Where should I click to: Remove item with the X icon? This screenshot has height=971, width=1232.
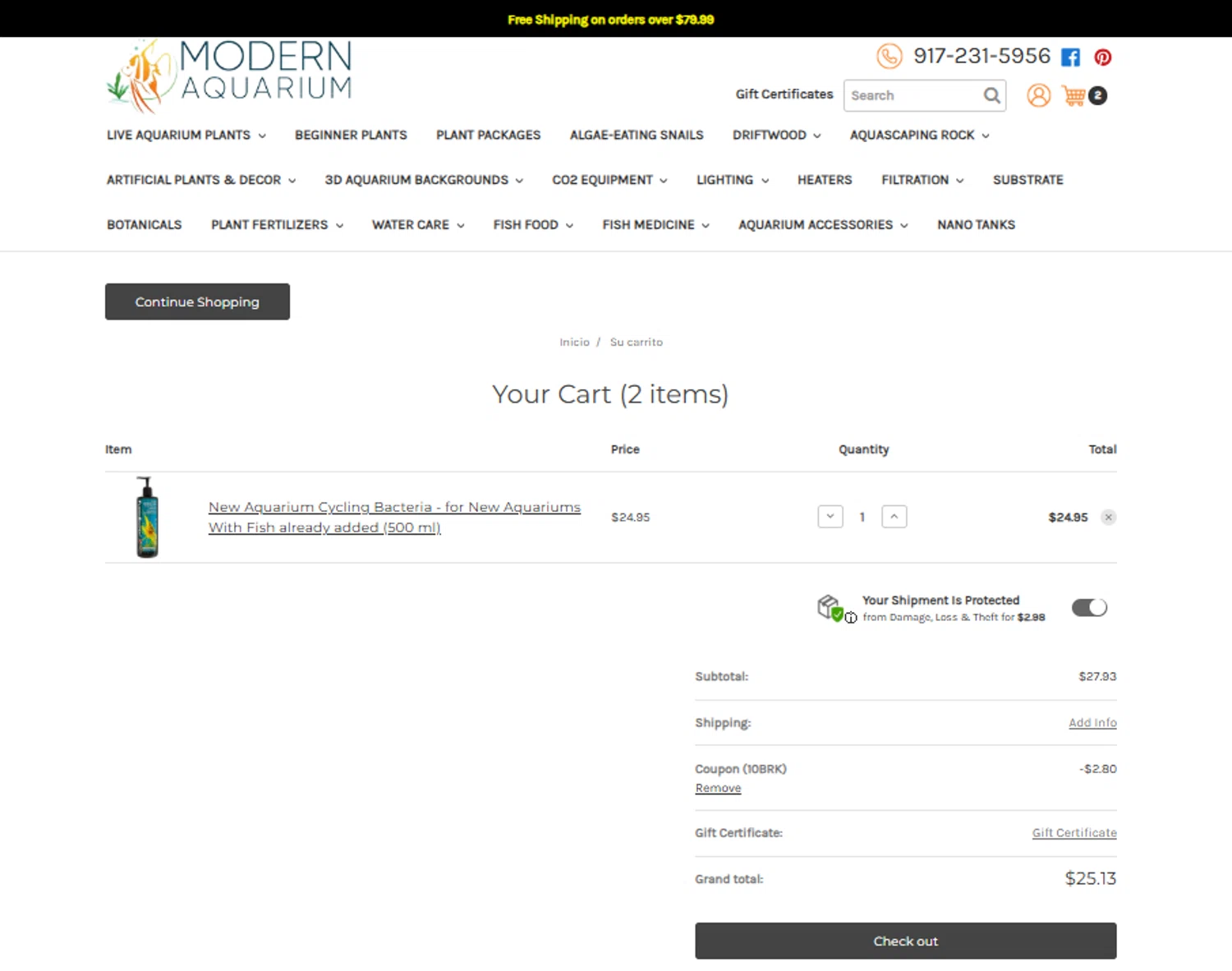point(1109,517)
